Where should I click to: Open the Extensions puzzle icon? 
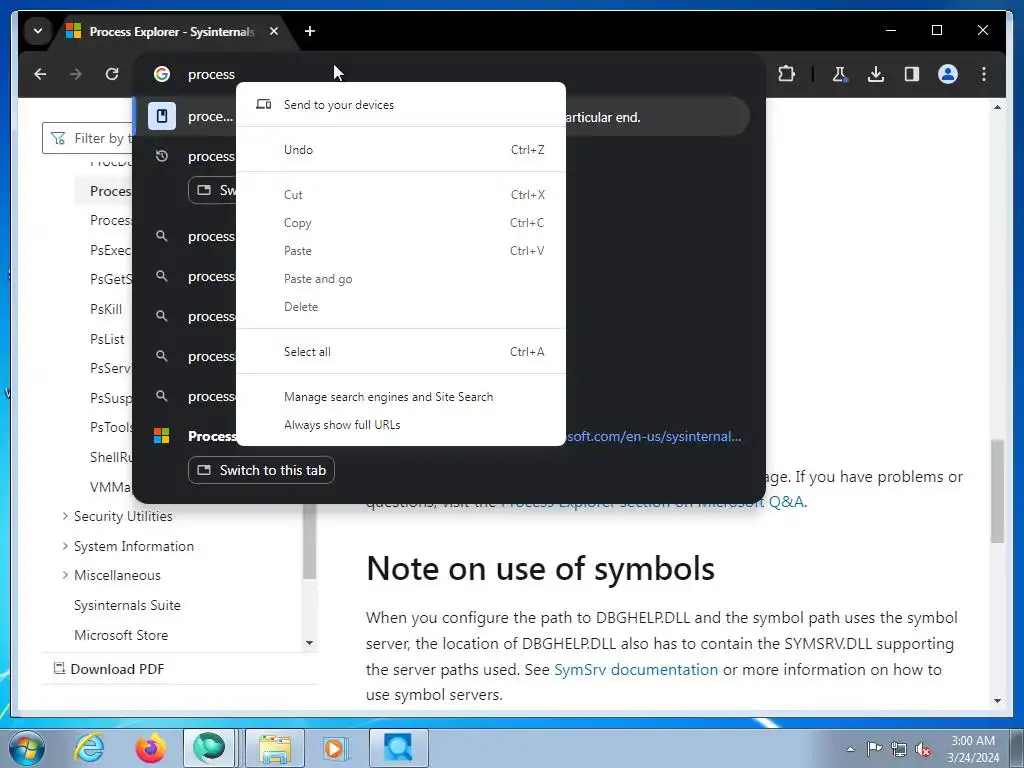(786, 74)
